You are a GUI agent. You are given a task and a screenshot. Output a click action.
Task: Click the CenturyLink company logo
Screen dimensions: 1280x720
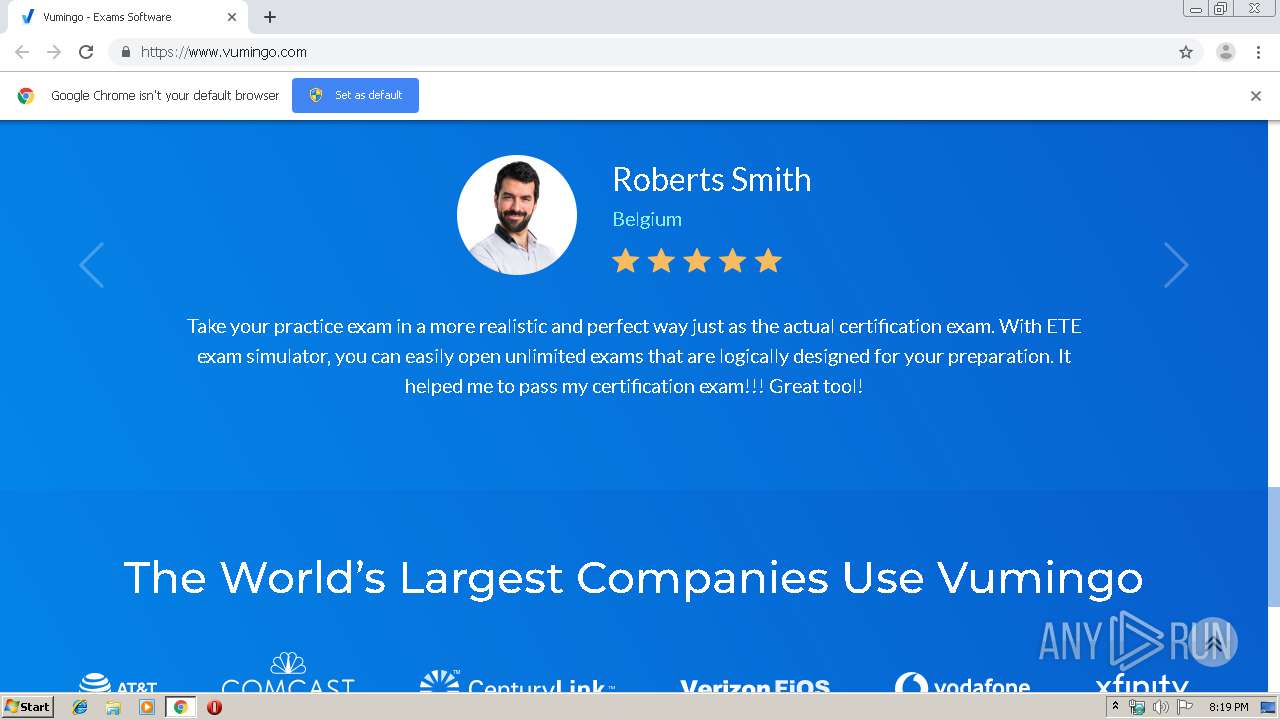517,683
